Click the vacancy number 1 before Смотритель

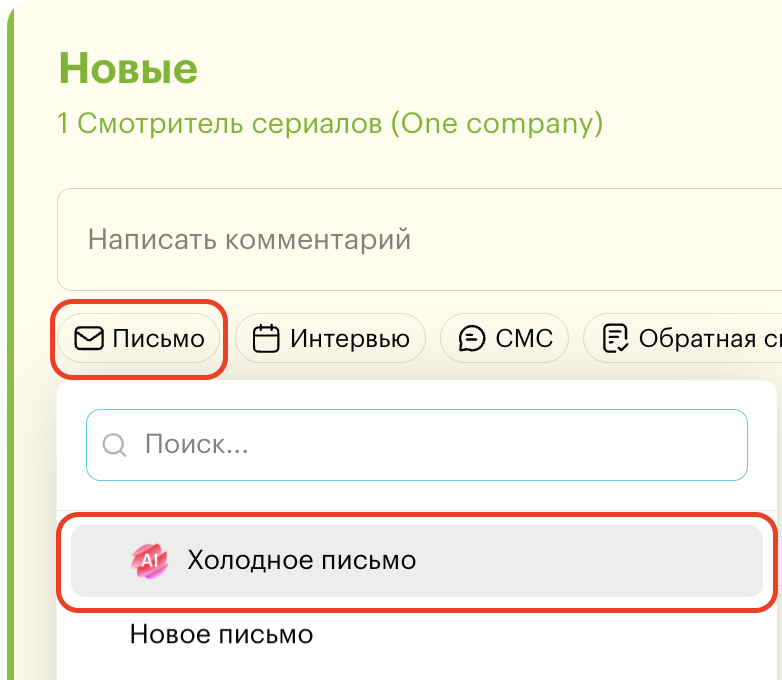point(63,124)
